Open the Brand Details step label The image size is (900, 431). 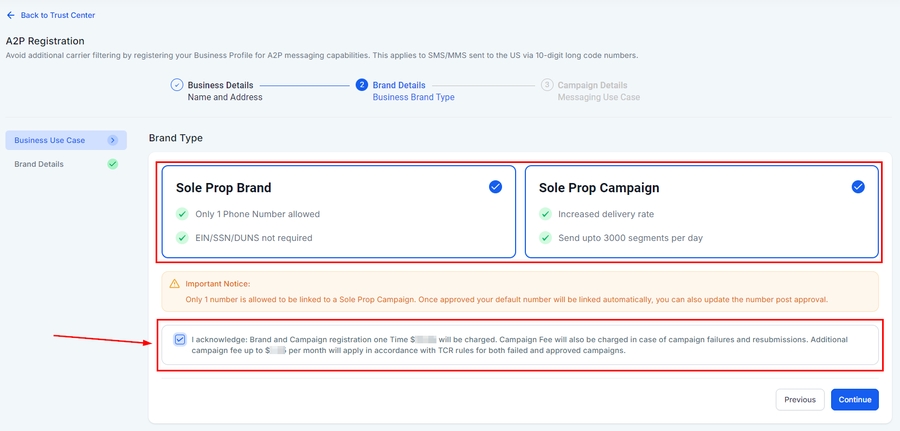click(399, 86)
